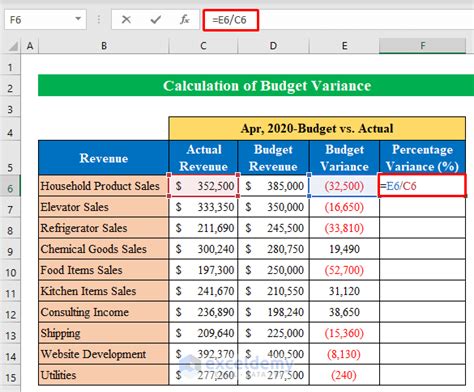The image size is (474, 392).
Task: Click empty Percentage Variance cell for Elevator Sales
Action: 422,207
